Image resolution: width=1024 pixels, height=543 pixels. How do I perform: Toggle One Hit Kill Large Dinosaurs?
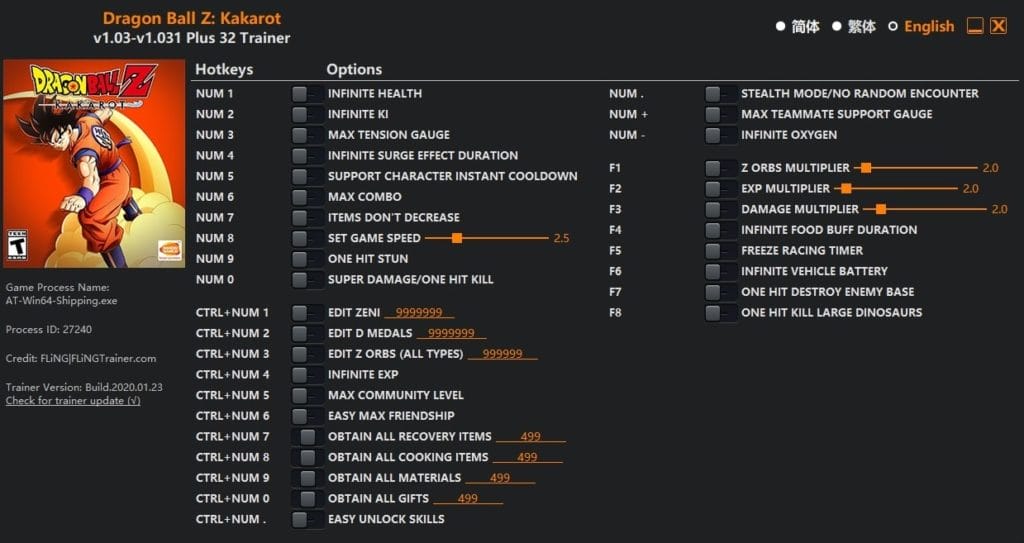click(x=720, y=313)
